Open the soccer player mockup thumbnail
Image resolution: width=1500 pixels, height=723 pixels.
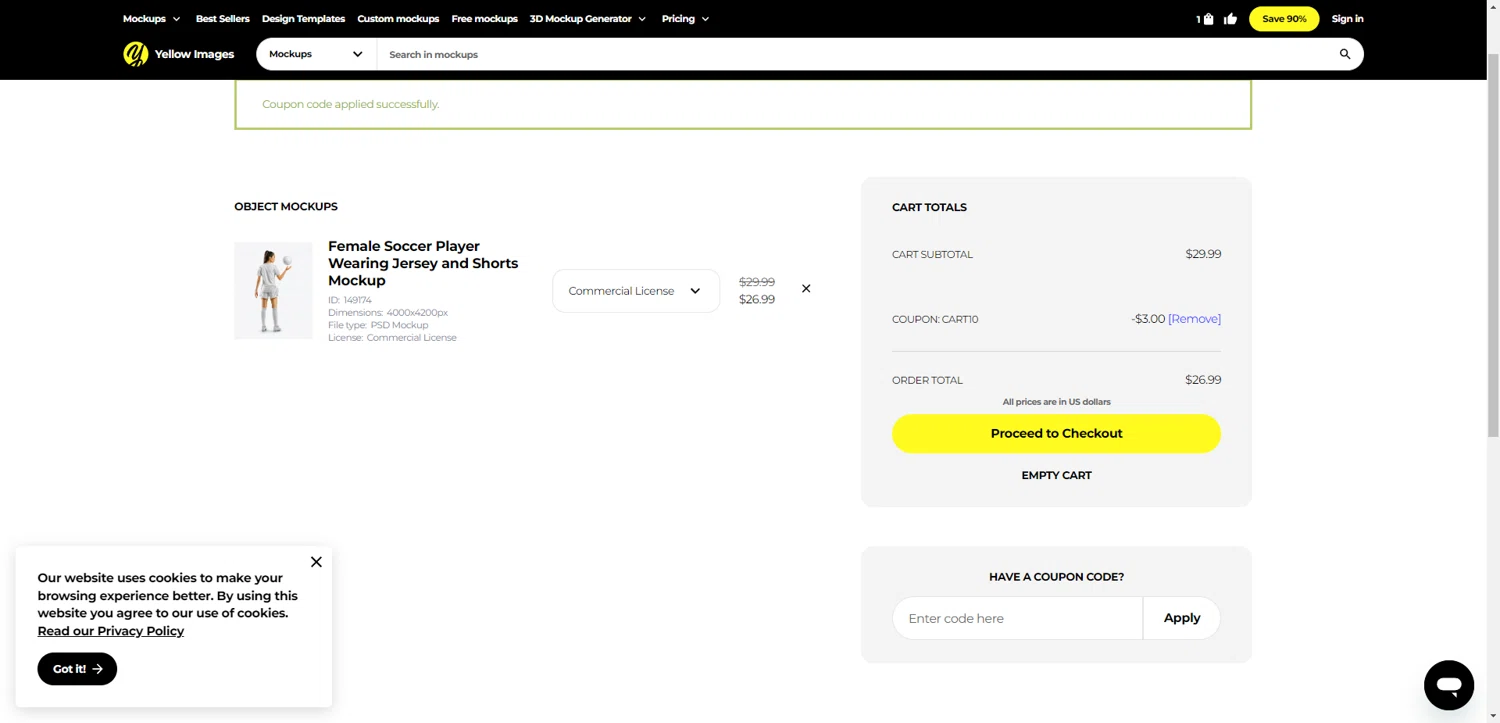click(x=273, y=290)
